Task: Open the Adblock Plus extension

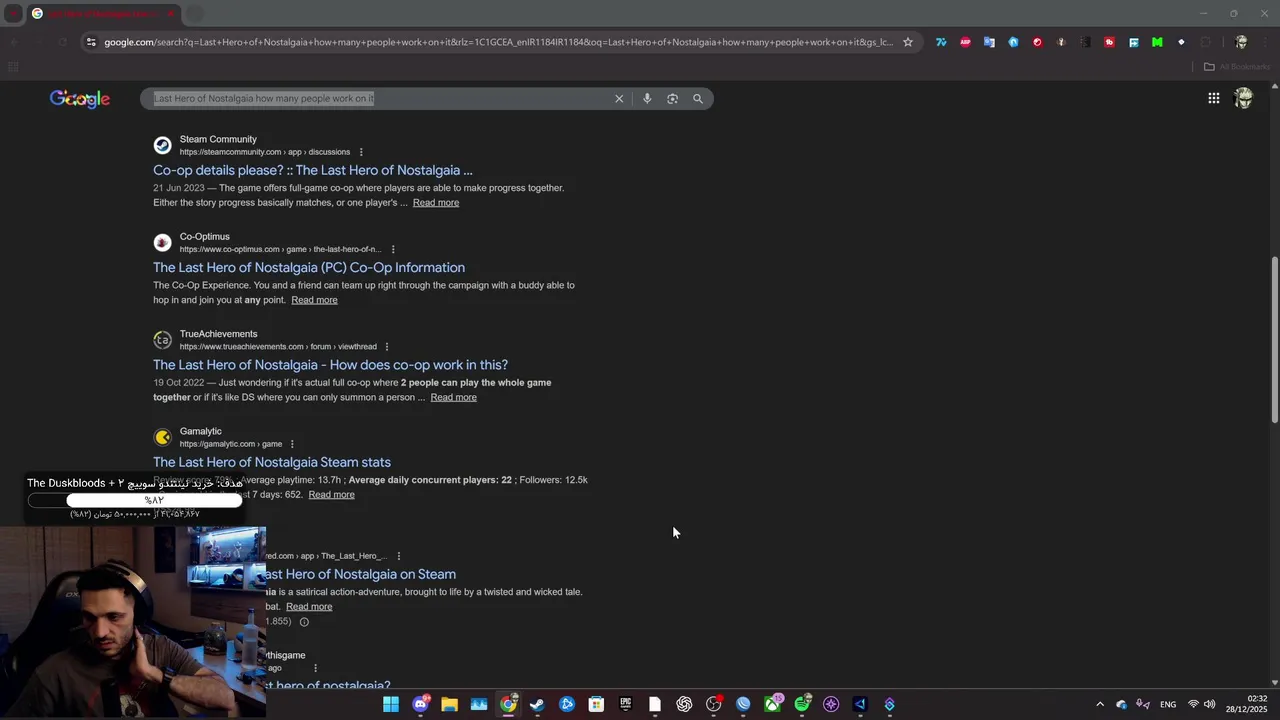Action: click(965, 42)
